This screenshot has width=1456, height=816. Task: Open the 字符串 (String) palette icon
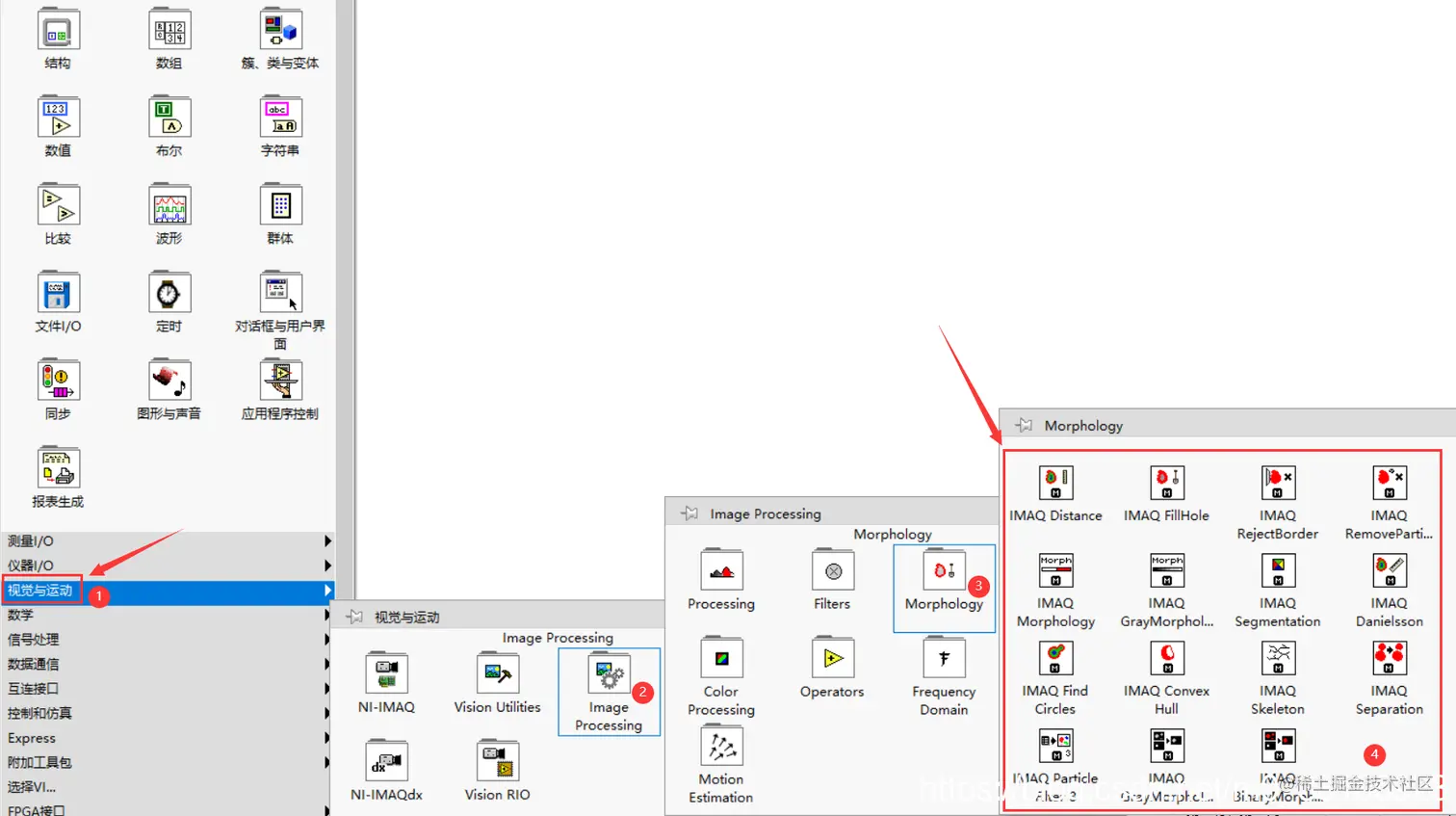point(280,118)
